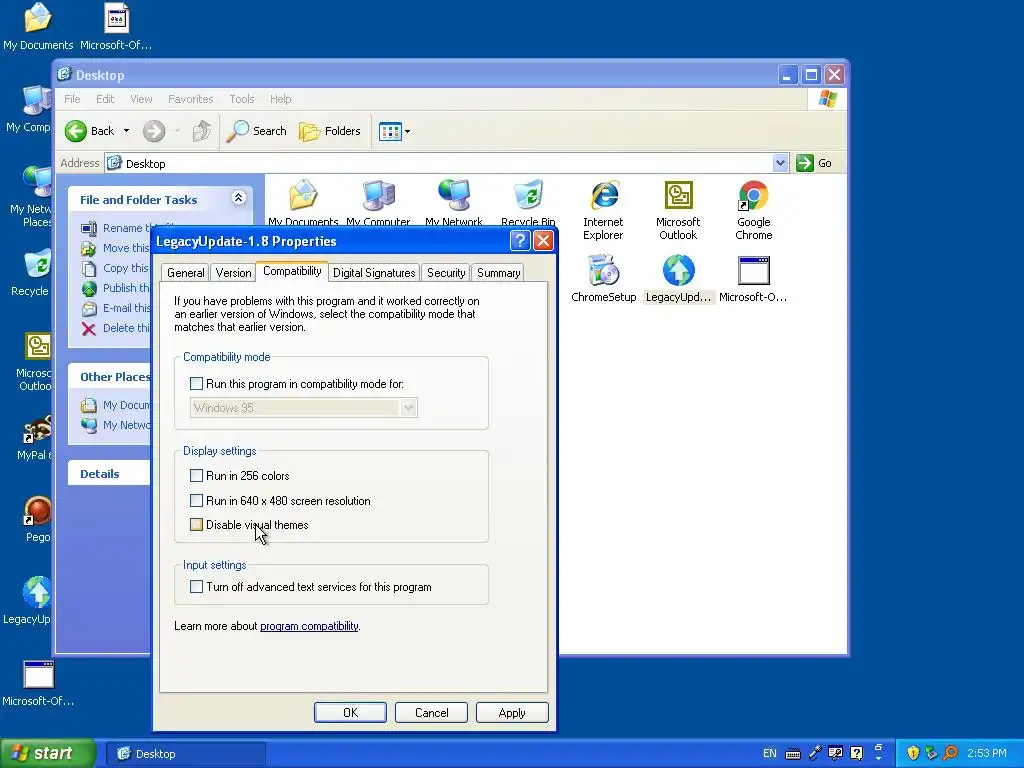The width and height of the screenshot is (1024, 768).
Task: Select LegacyUpd... file in Desktop window
Action: [x=679, y=280]
